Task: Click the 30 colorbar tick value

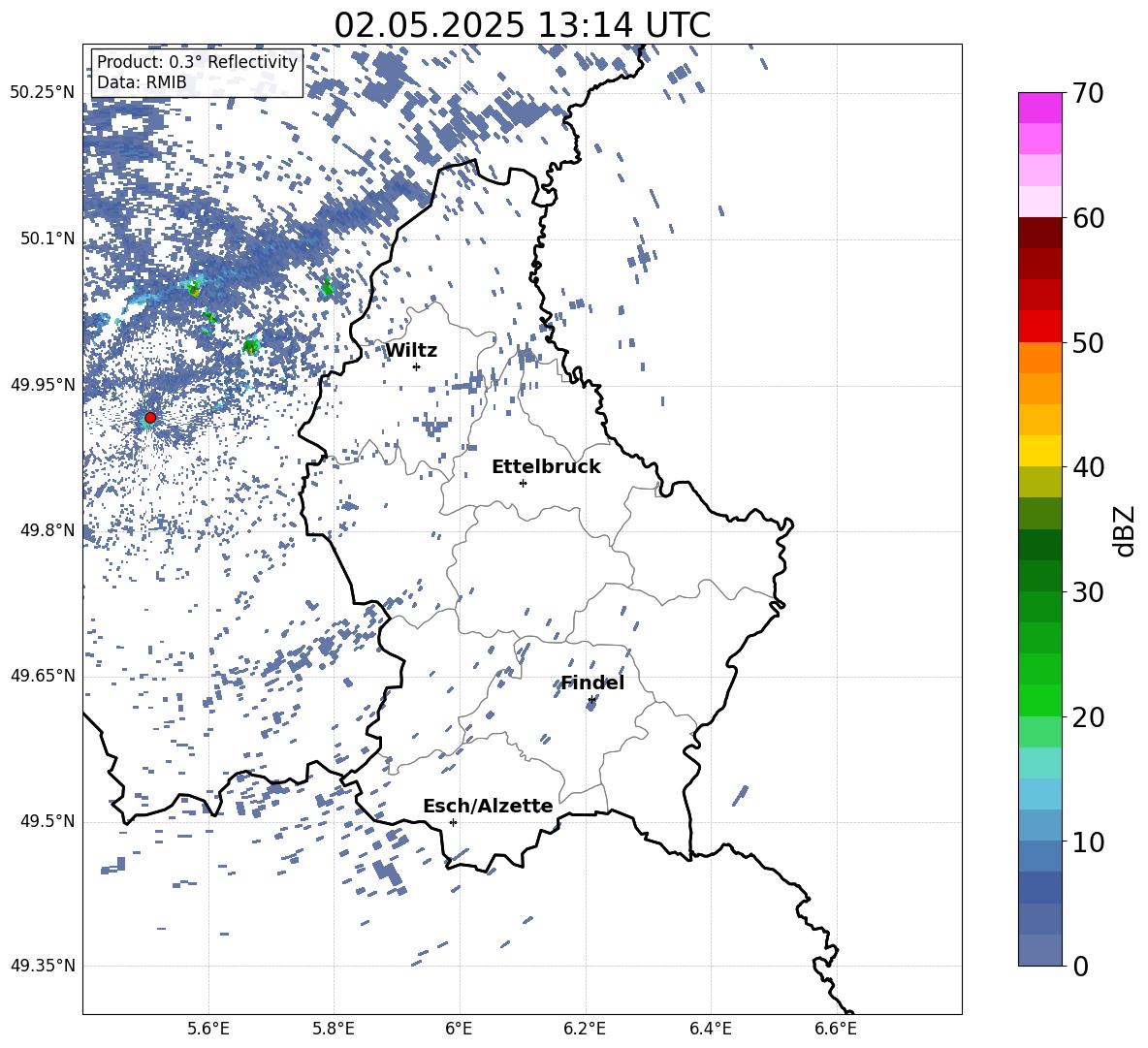Action: [1087, 592]
